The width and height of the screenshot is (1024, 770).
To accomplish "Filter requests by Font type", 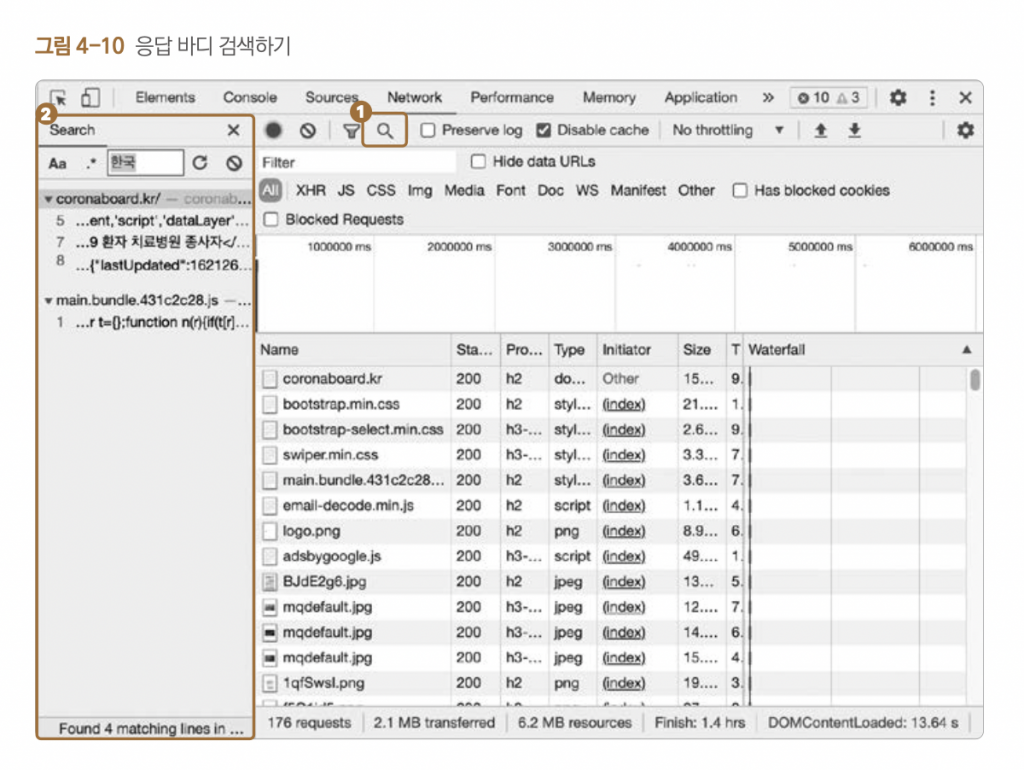I will coord(511,191).
